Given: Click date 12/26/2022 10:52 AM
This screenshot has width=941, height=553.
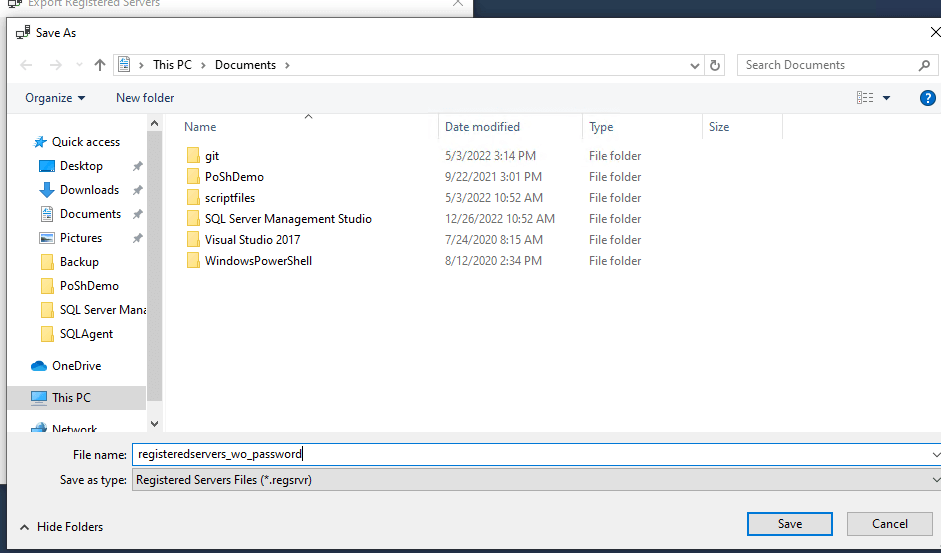Looking at the screenshot, I should point(499,219).
